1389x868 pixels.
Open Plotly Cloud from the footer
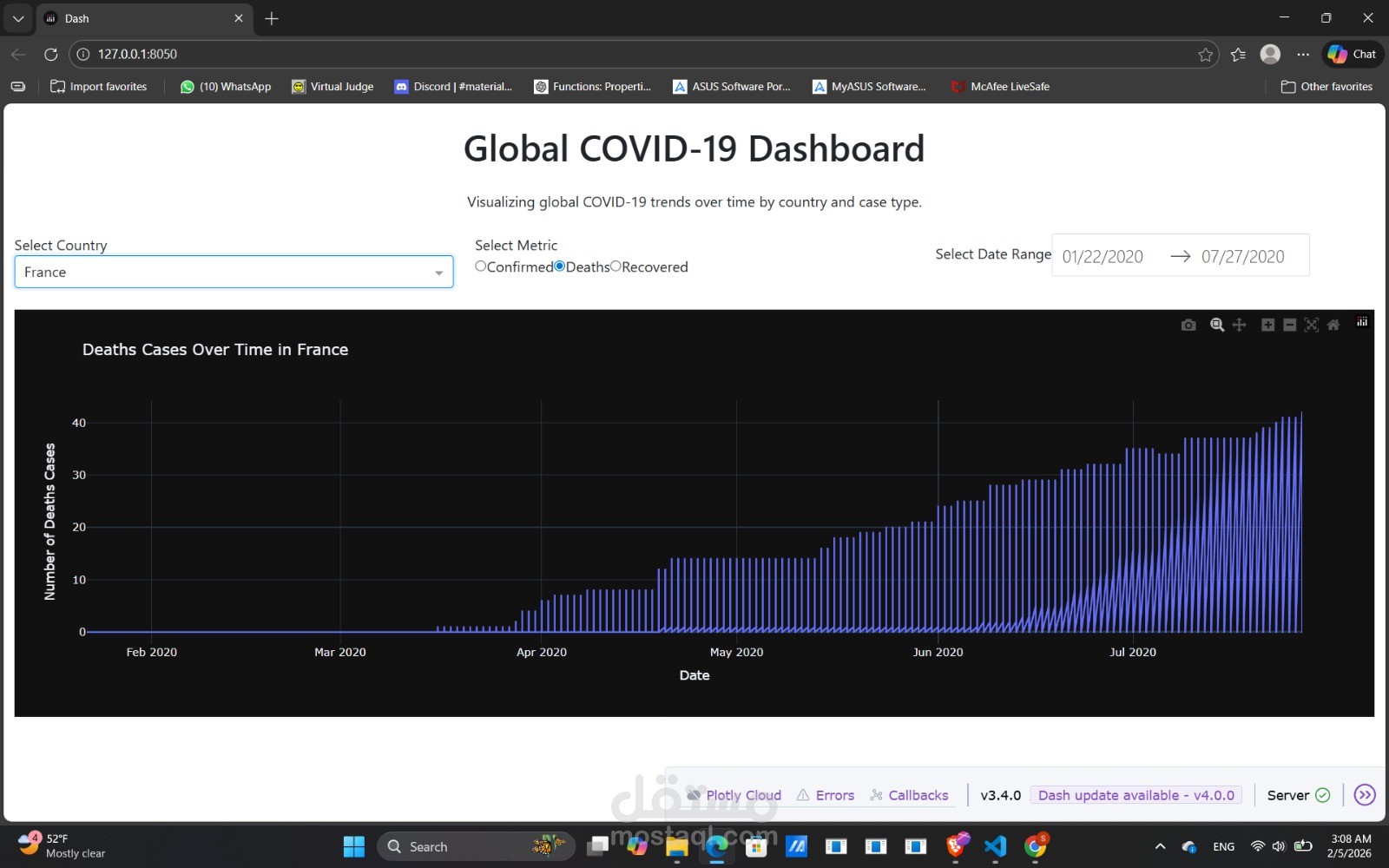pos(742,794)
